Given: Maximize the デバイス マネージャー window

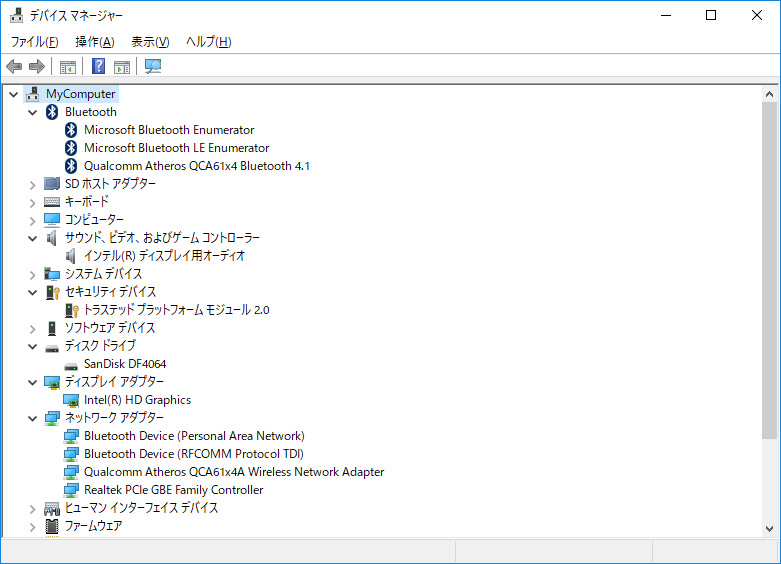Looking at the screenshot, I should 711,15.
